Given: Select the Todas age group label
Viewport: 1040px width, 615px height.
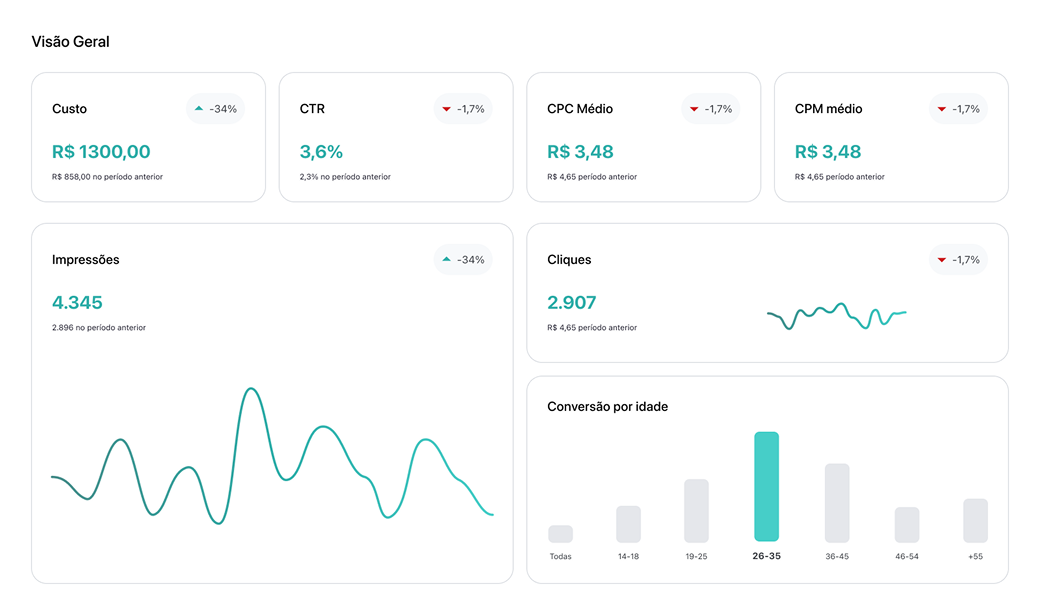Looking at the screenshot, I should tap(561, 556).
